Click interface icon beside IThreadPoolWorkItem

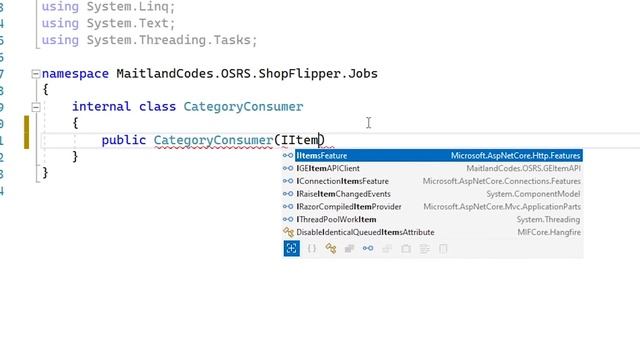tap(288, 219)
